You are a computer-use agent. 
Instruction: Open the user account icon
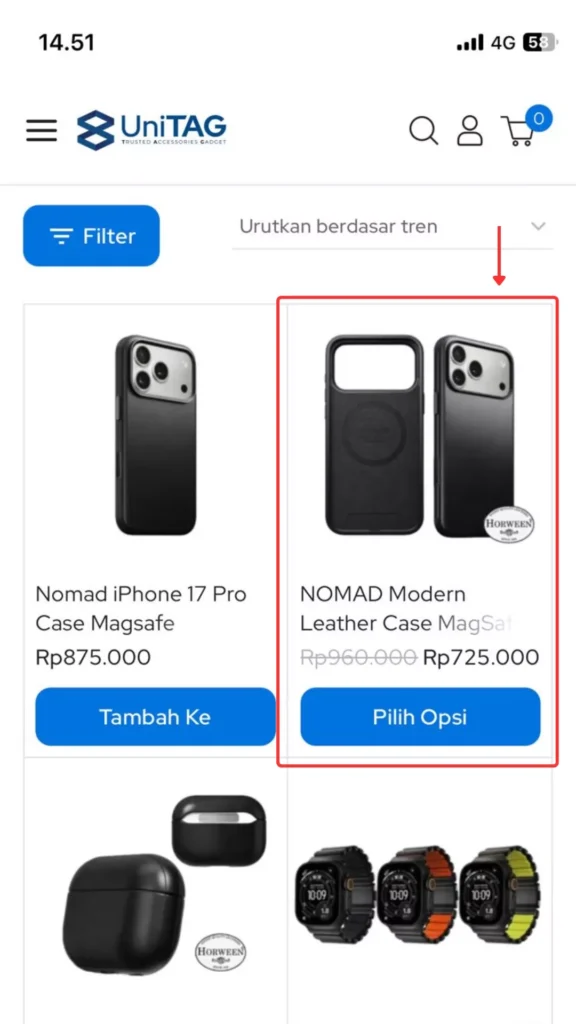click(469, 130)
